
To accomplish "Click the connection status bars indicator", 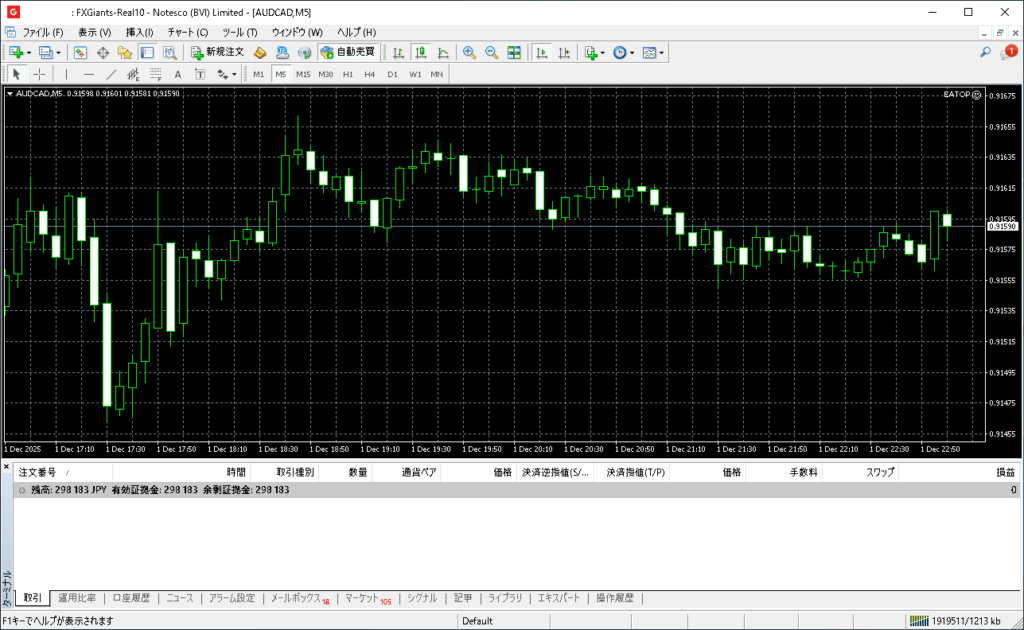I will click(916, 621).
